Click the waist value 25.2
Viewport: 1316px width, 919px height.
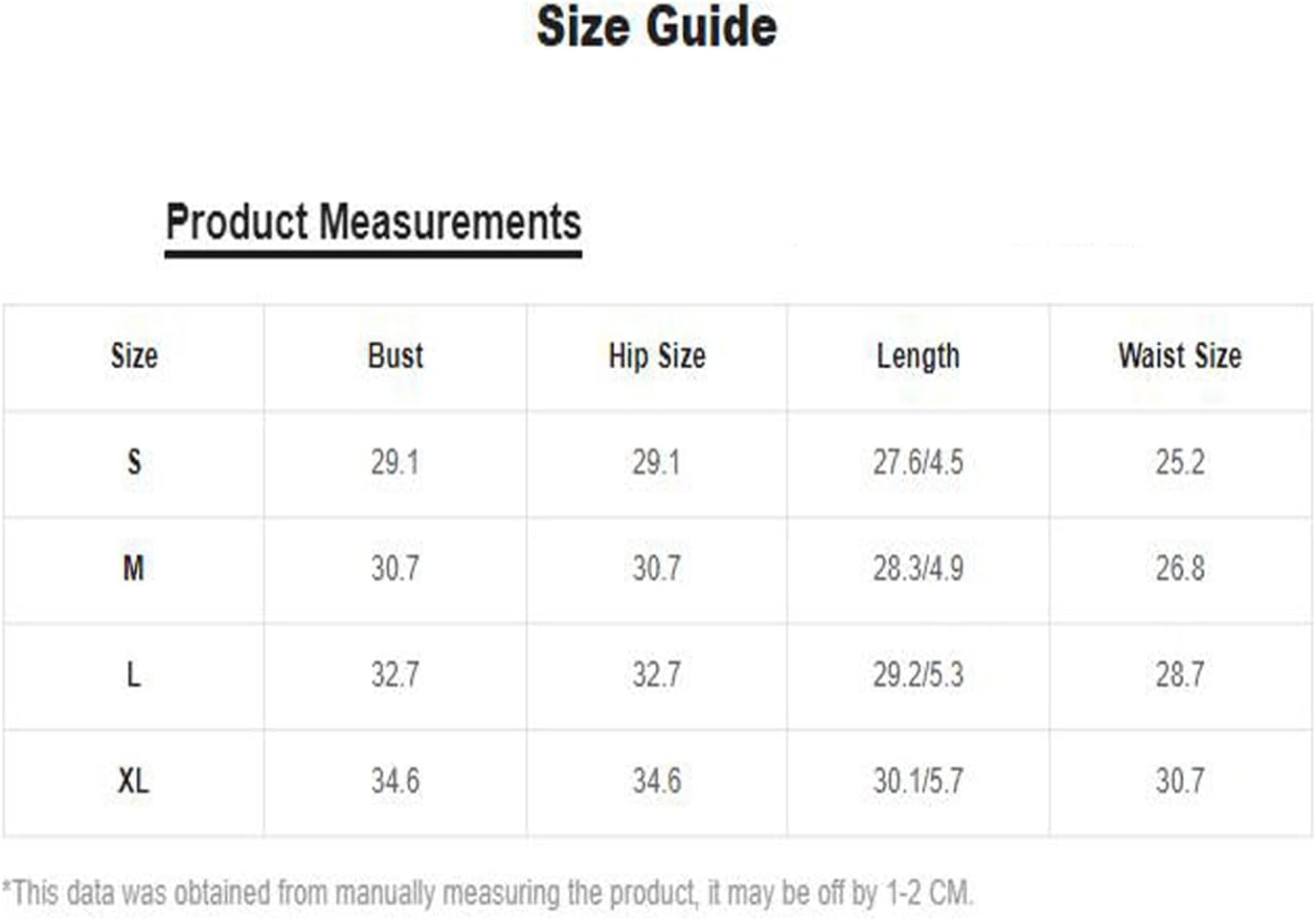1180,462
